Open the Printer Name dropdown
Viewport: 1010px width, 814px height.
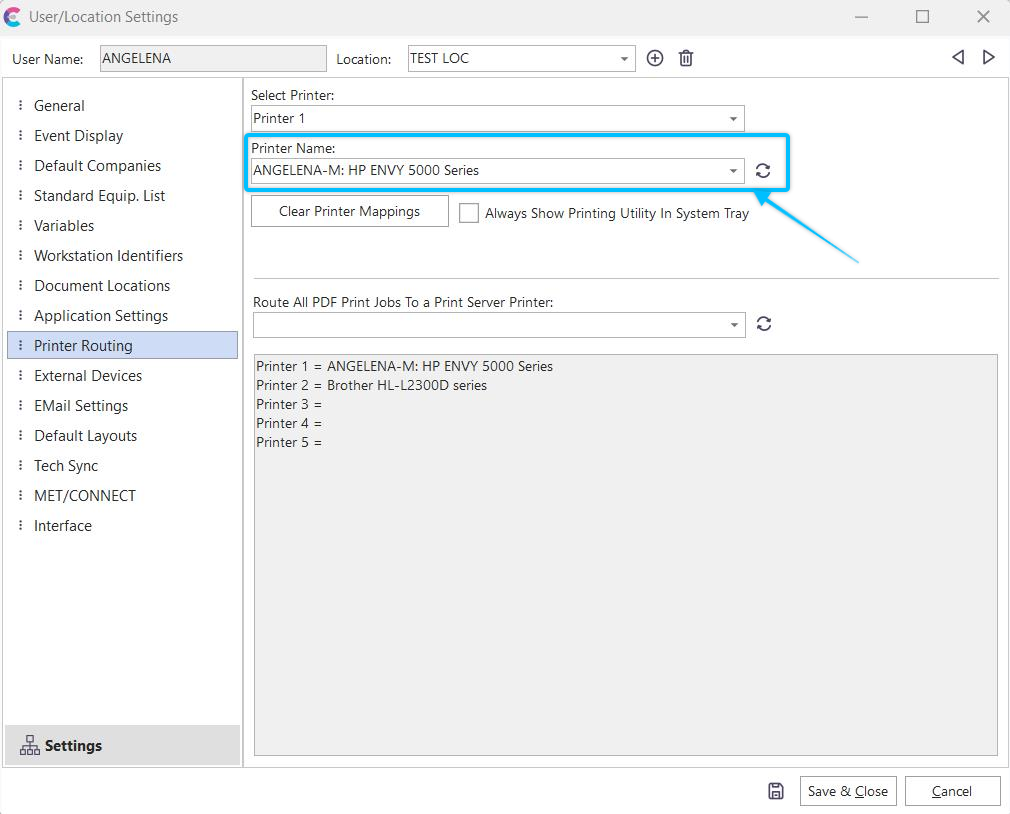coord(733,171)
